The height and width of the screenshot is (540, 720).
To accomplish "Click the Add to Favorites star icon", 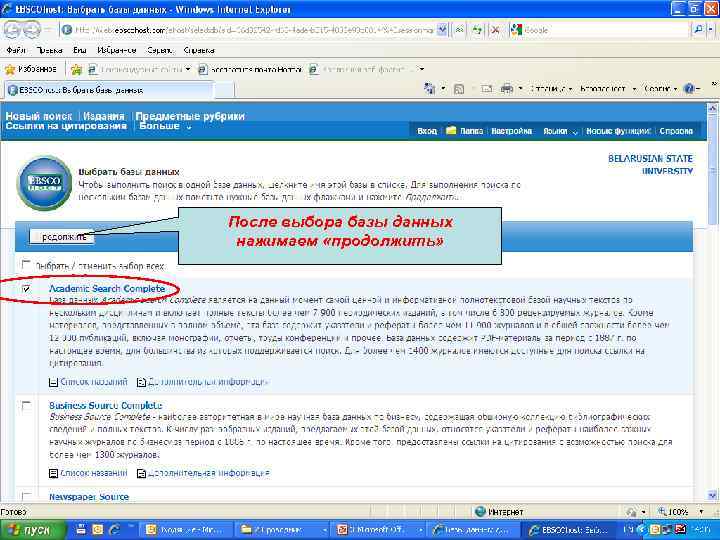I will [76, 69].
